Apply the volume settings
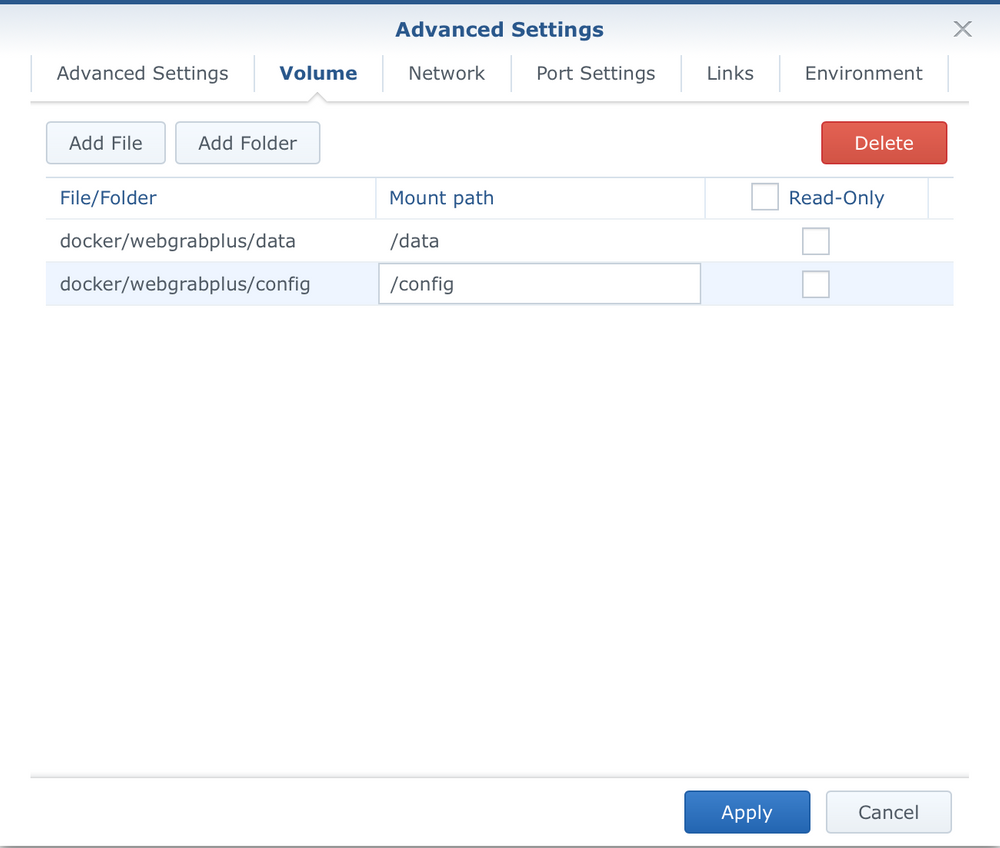The image size is (1000, 848). pyautogui.click(x=747, y=811)
